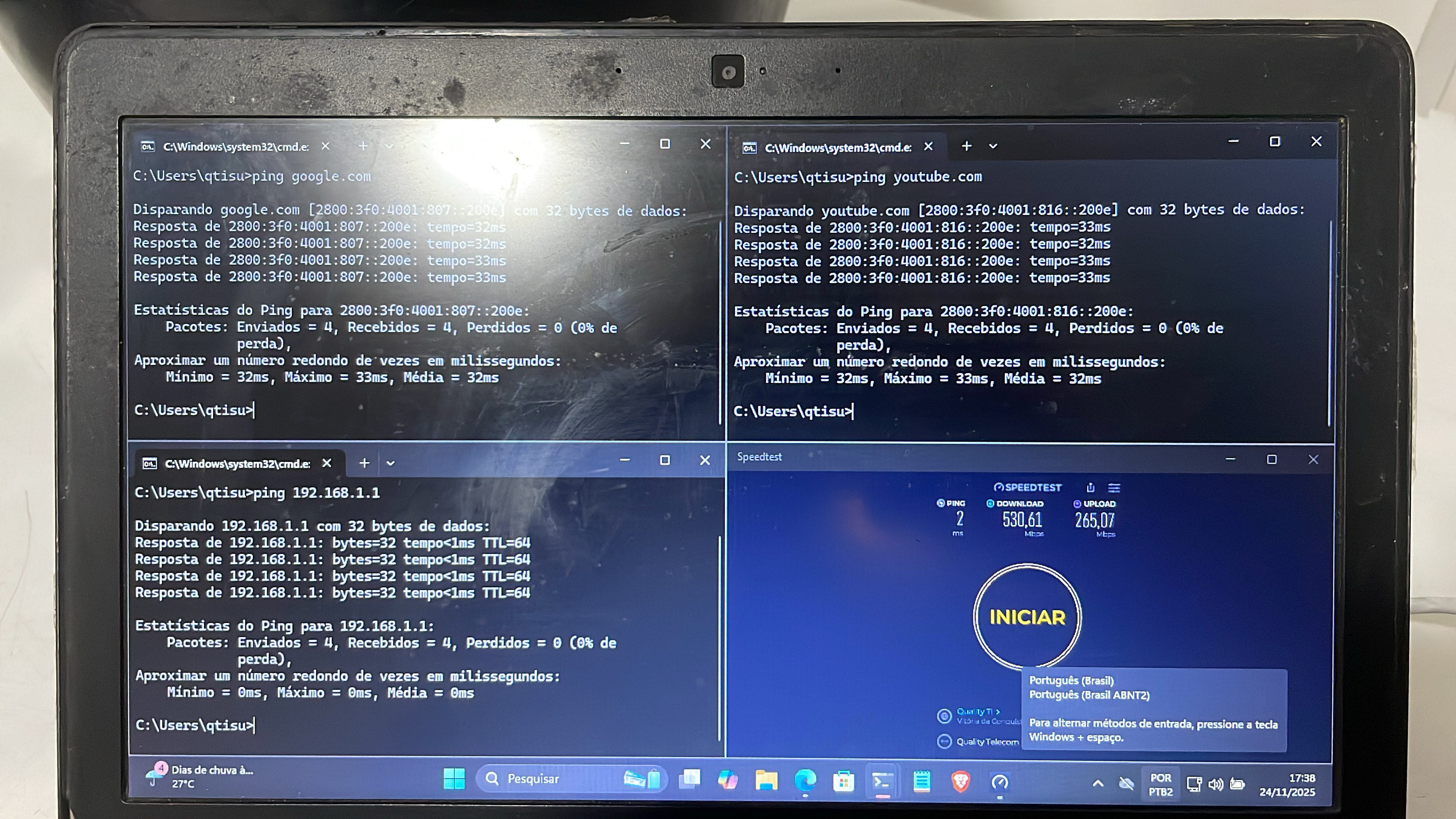Click the Task View taskbar button

(690, 780)
